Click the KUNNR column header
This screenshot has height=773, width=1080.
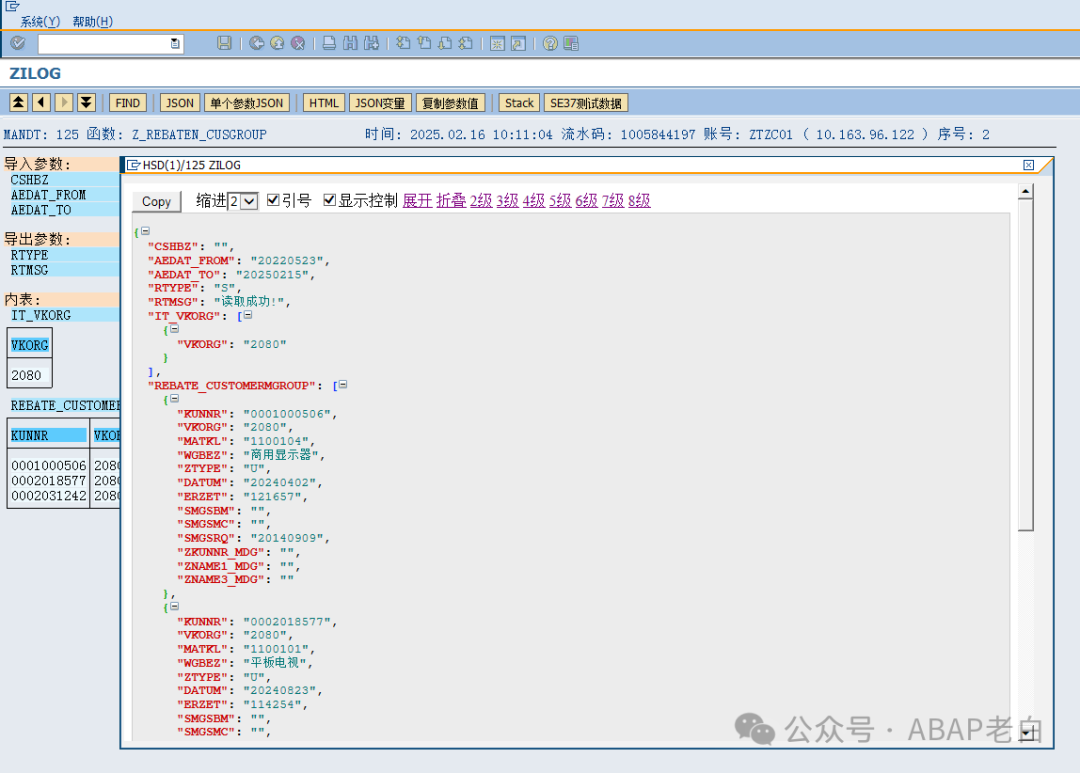(x=48, y=435)
